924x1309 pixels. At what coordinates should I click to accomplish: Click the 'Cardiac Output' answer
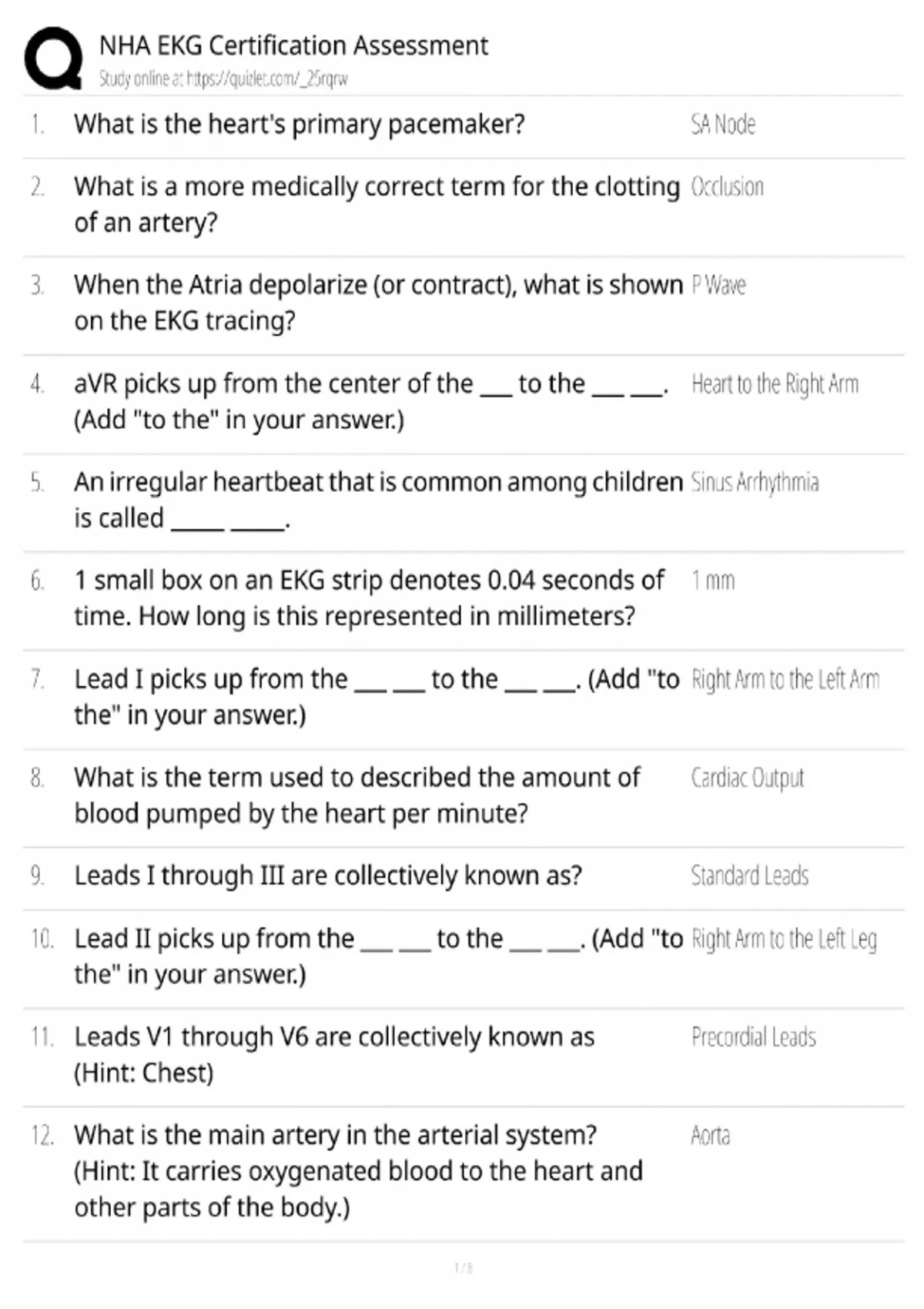tap(747, 778)
